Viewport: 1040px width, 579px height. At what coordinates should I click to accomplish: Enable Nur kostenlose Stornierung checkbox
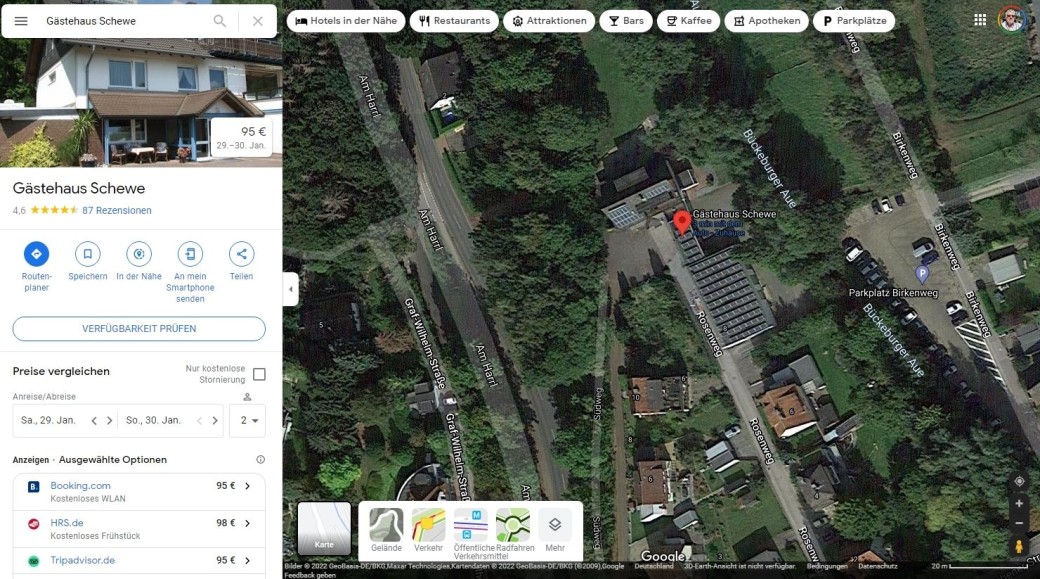point(259,374)
